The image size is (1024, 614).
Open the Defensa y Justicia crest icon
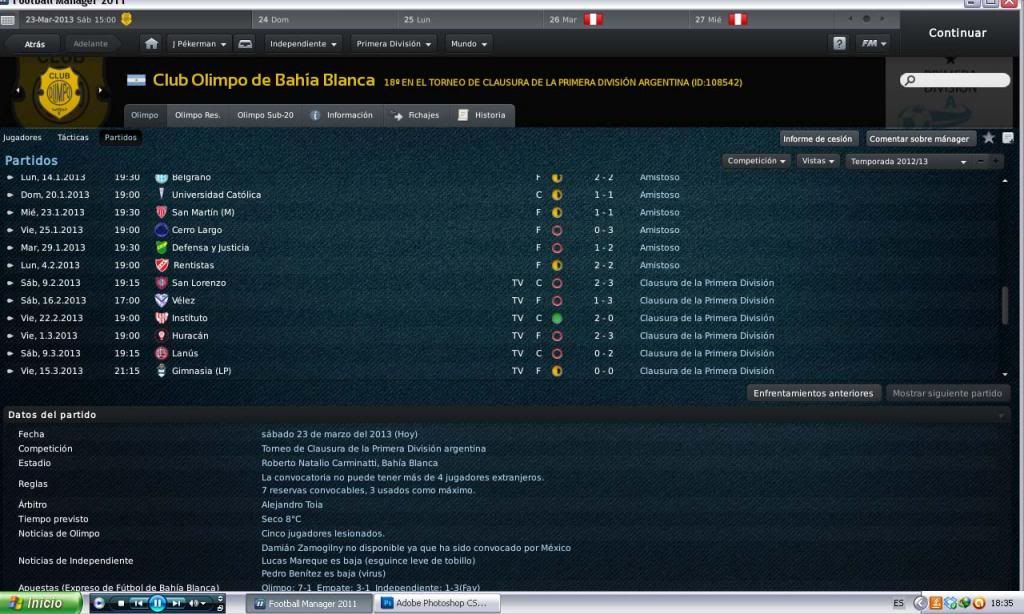coord(161,248)
